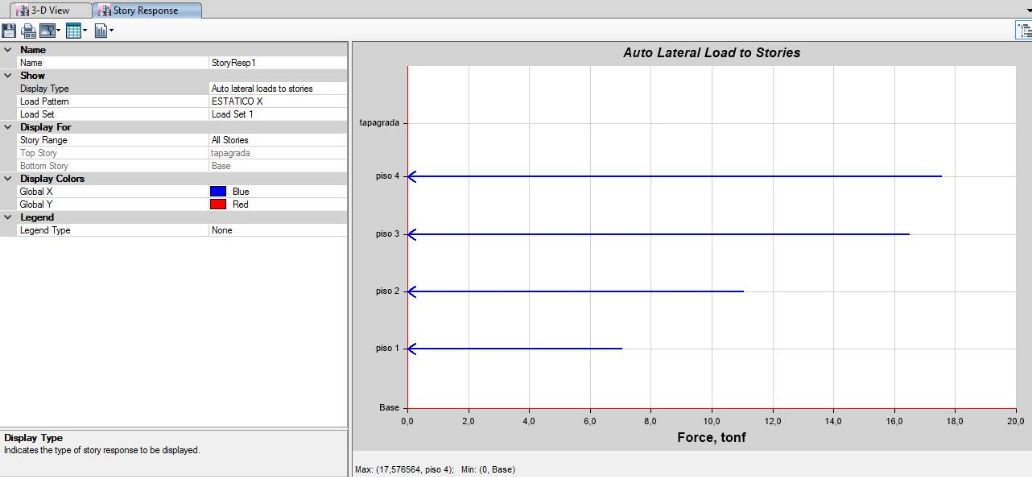Toggle the properties tree icon at top right

[x=1022, y=31]
